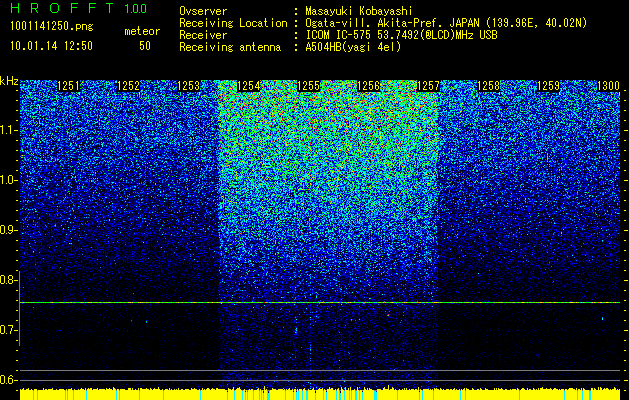Click the bright horizontal carrier line in spectrogram
Viewport: 629px width, 400px height.
coord(320,303)
